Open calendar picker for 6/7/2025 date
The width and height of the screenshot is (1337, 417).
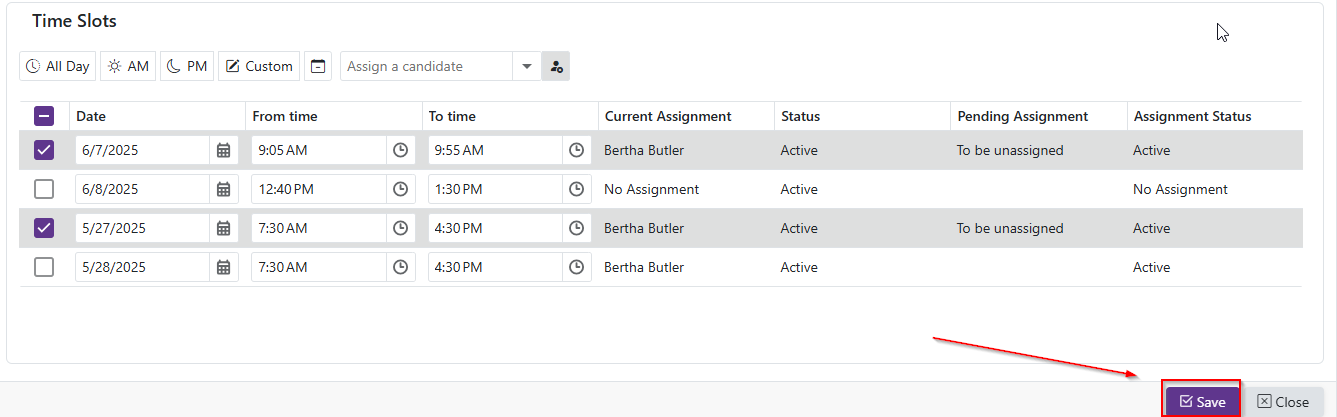[x=224, y=150]
